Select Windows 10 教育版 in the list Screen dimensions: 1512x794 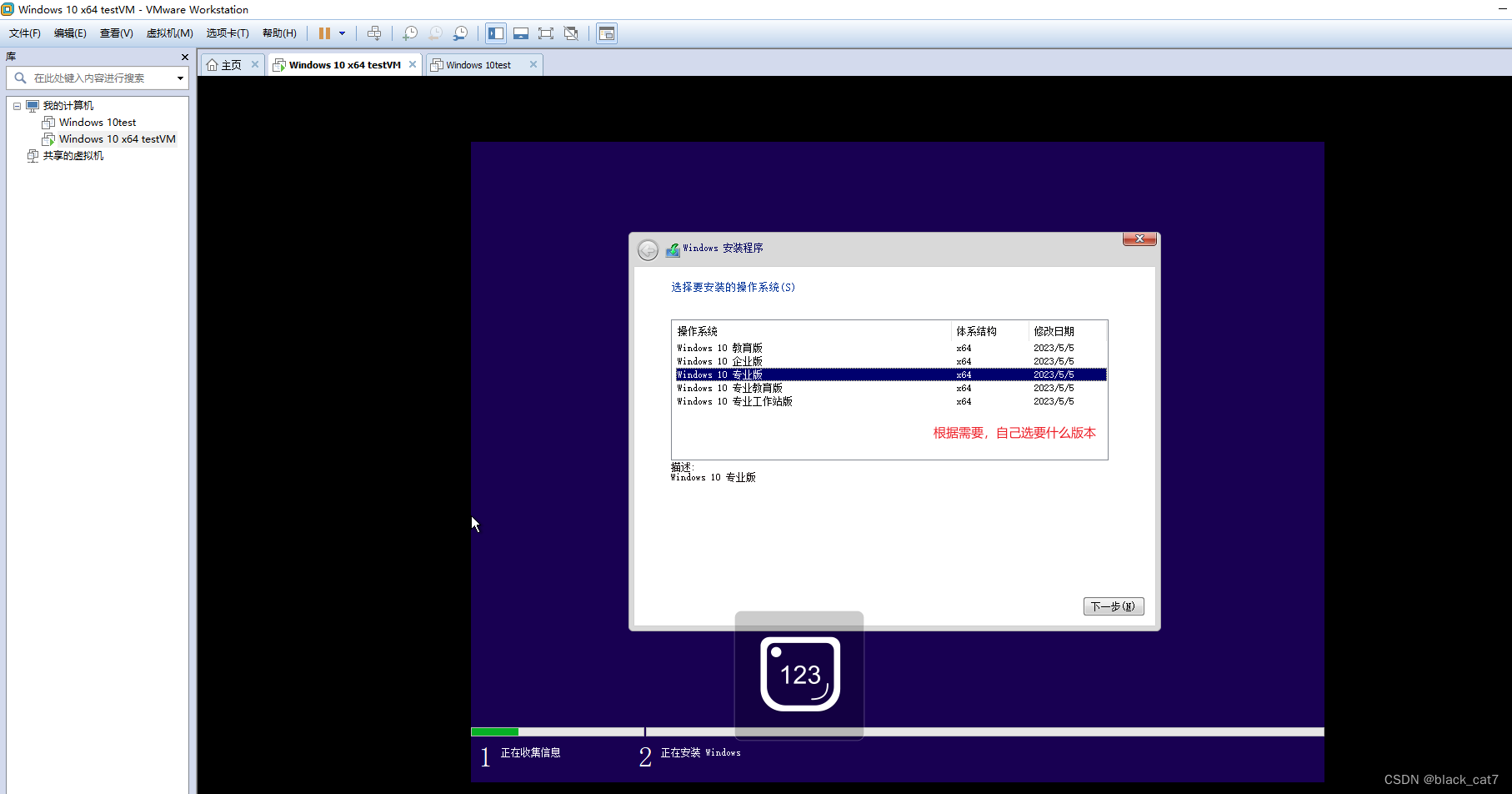889,348
